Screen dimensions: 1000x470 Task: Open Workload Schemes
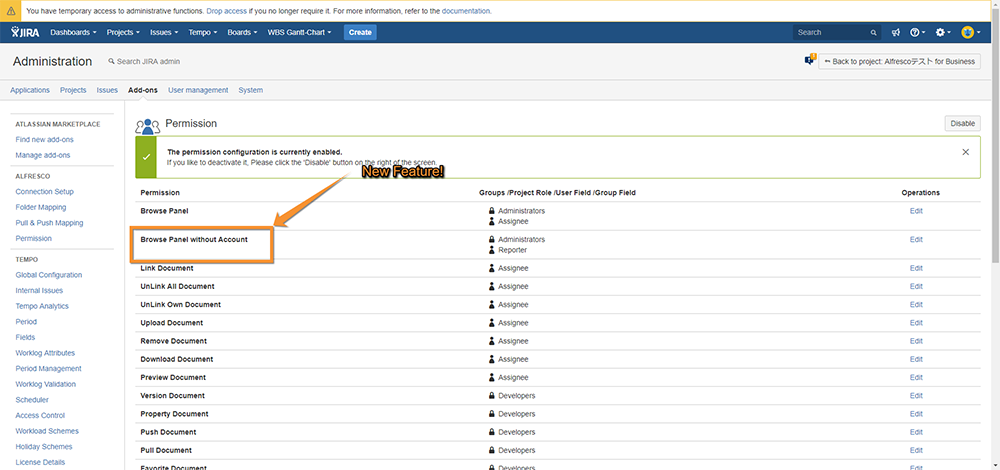coord(47,431)
